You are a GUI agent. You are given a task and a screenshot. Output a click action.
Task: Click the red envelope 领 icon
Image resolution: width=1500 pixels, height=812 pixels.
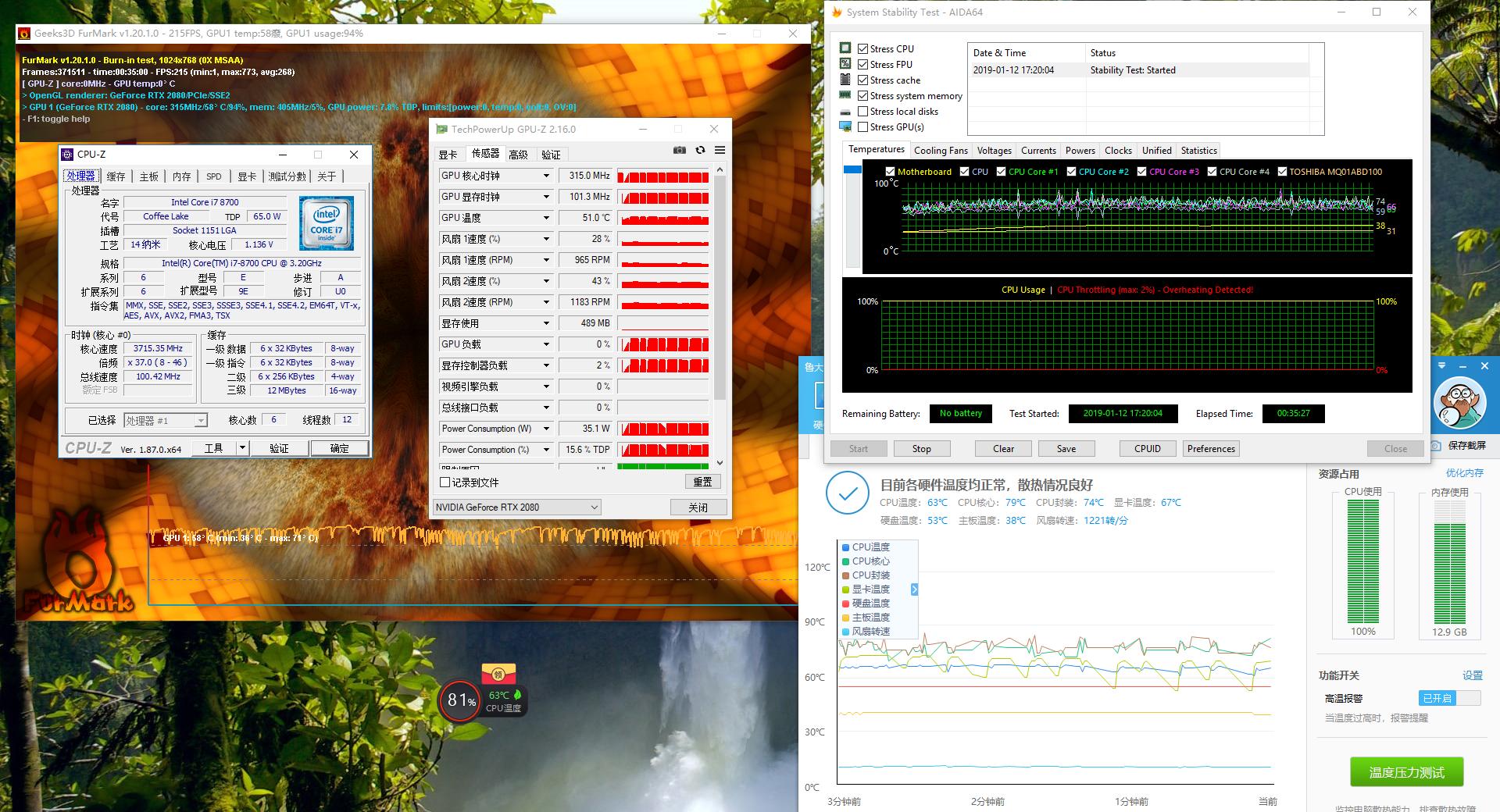[498, 673]
